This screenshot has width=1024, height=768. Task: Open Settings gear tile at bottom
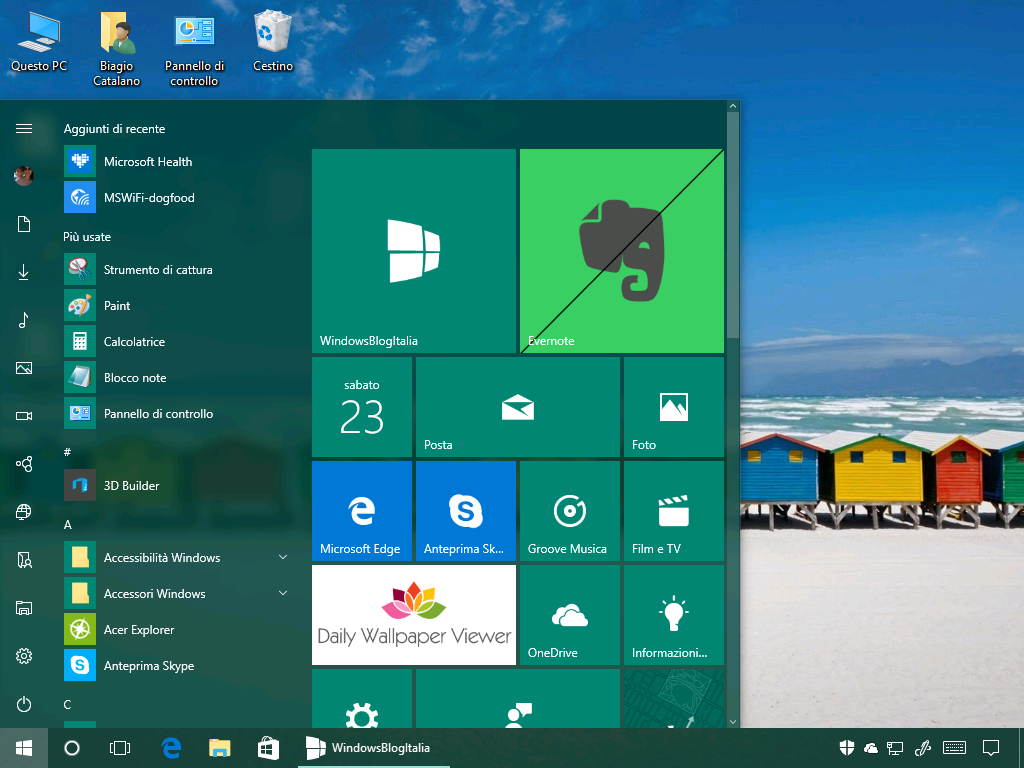[x=362, y=698]
